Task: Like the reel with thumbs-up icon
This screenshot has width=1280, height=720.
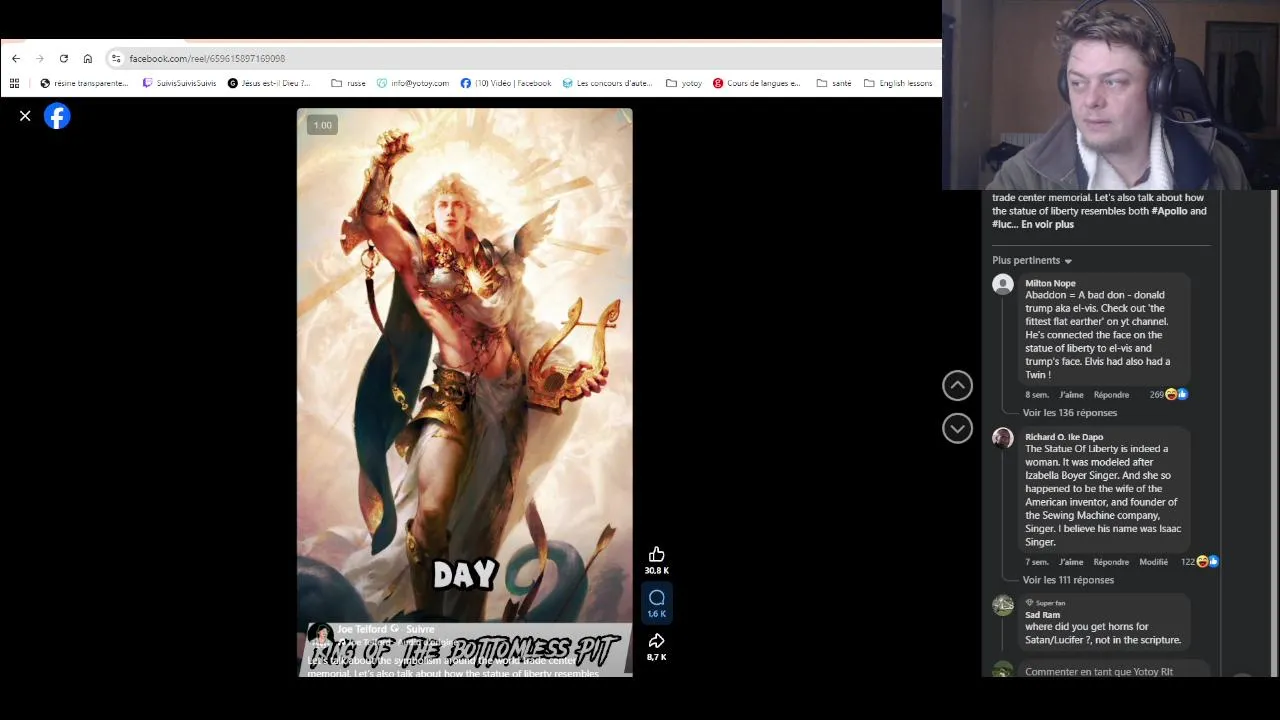Action: point(656,555)
